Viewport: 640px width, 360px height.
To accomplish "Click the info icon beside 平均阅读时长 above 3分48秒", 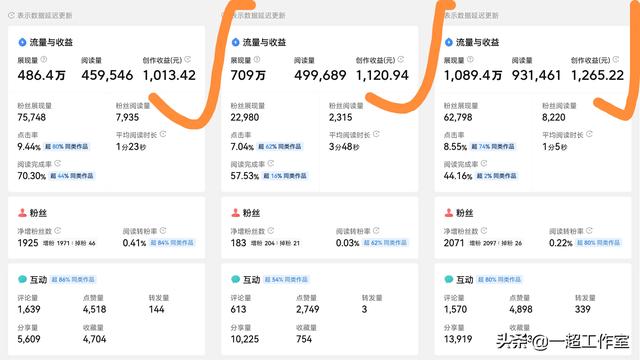I will [376, 134].
